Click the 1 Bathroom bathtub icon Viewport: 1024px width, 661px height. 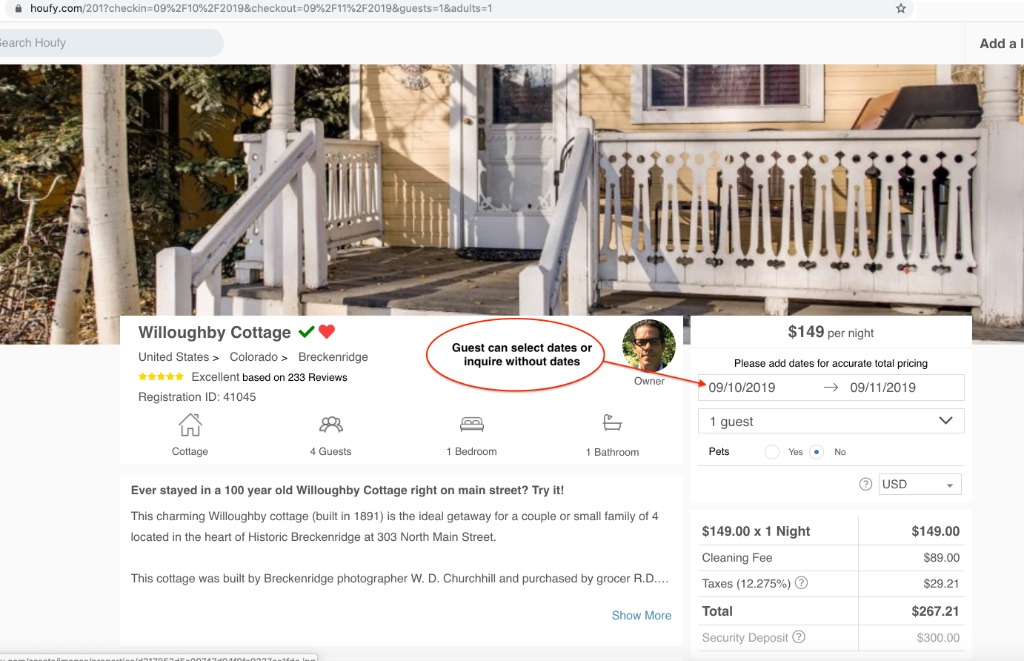[x=612, y=424]
